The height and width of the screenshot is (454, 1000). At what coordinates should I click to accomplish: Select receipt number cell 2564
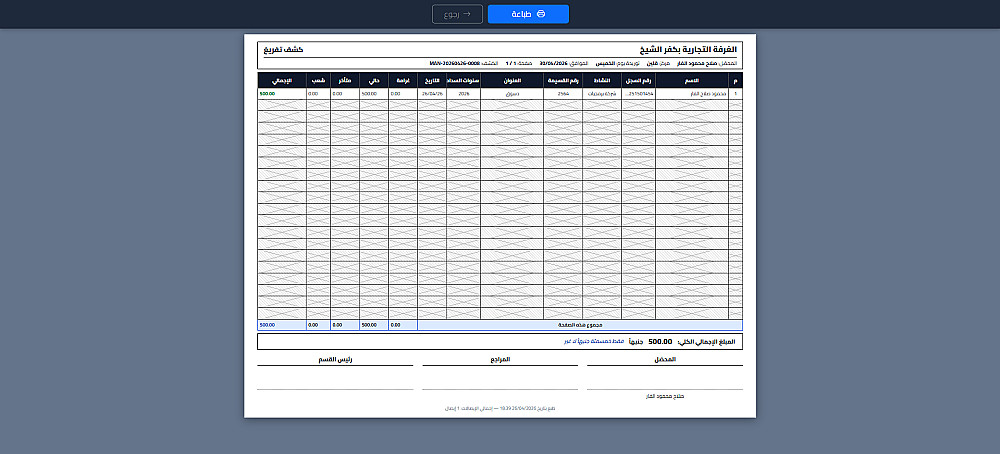[x=563, y=94]
